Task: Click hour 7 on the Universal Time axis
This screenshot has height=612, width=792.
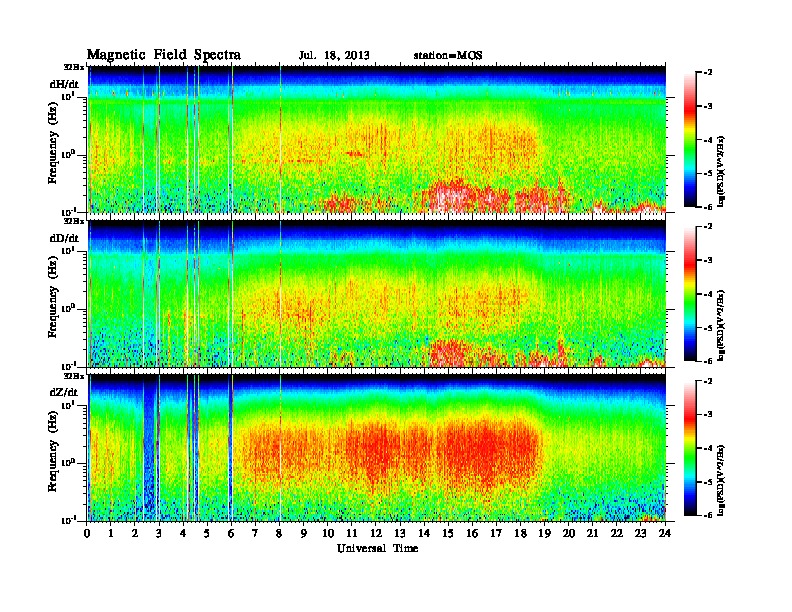Action: tap(256, 534)
